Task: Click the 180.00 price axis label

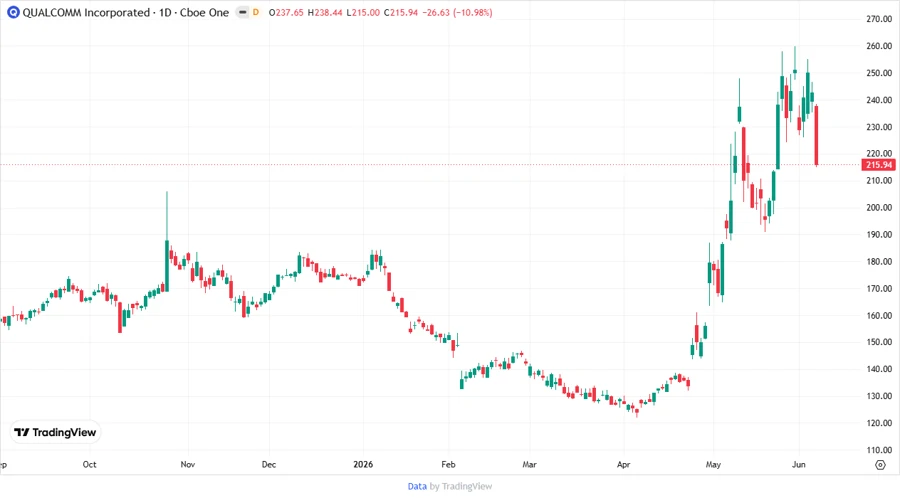Action: (879, 262)
